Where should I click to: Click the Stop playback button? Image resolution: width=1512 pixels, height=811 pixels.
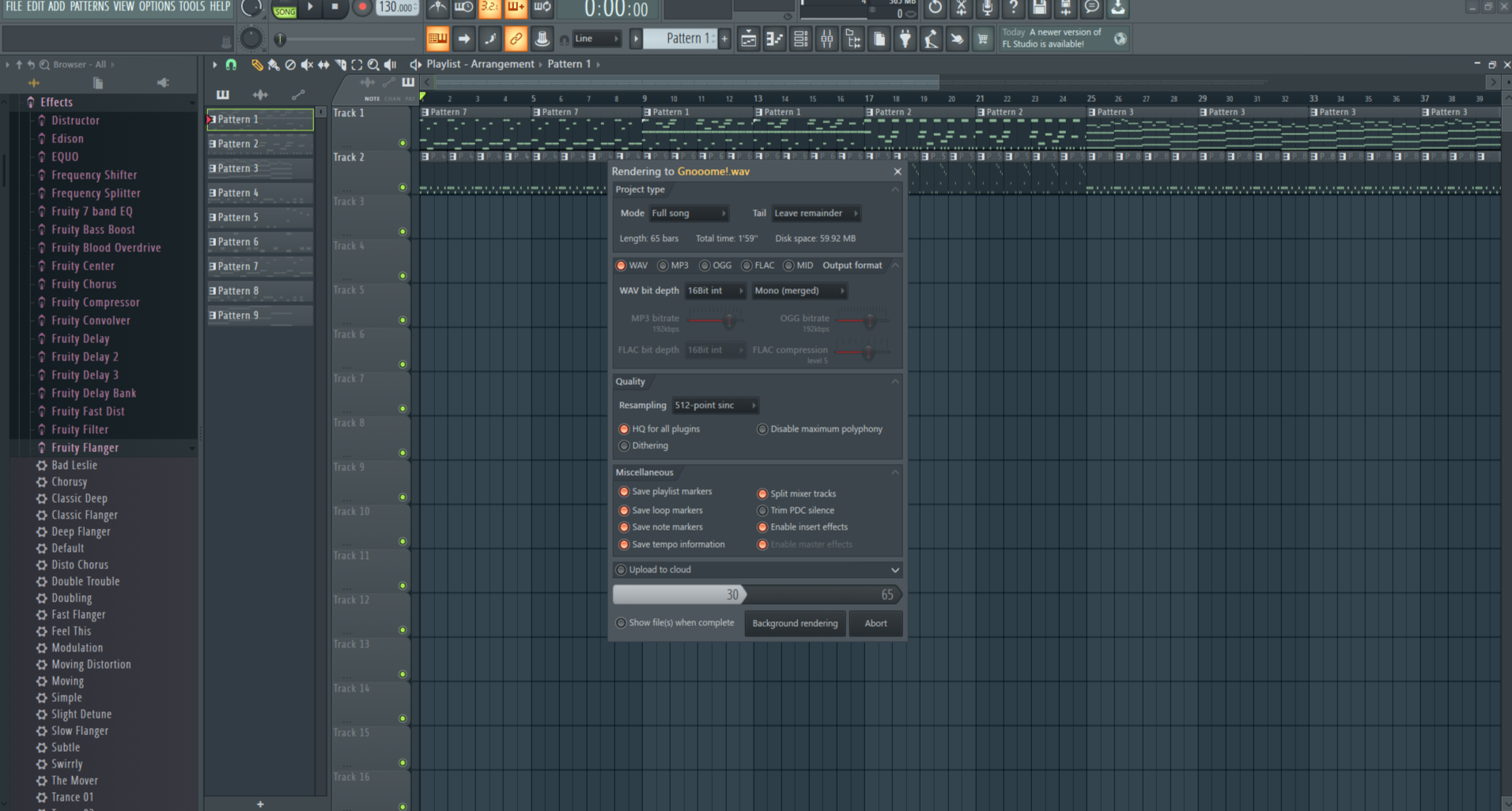tap(335, 7)
